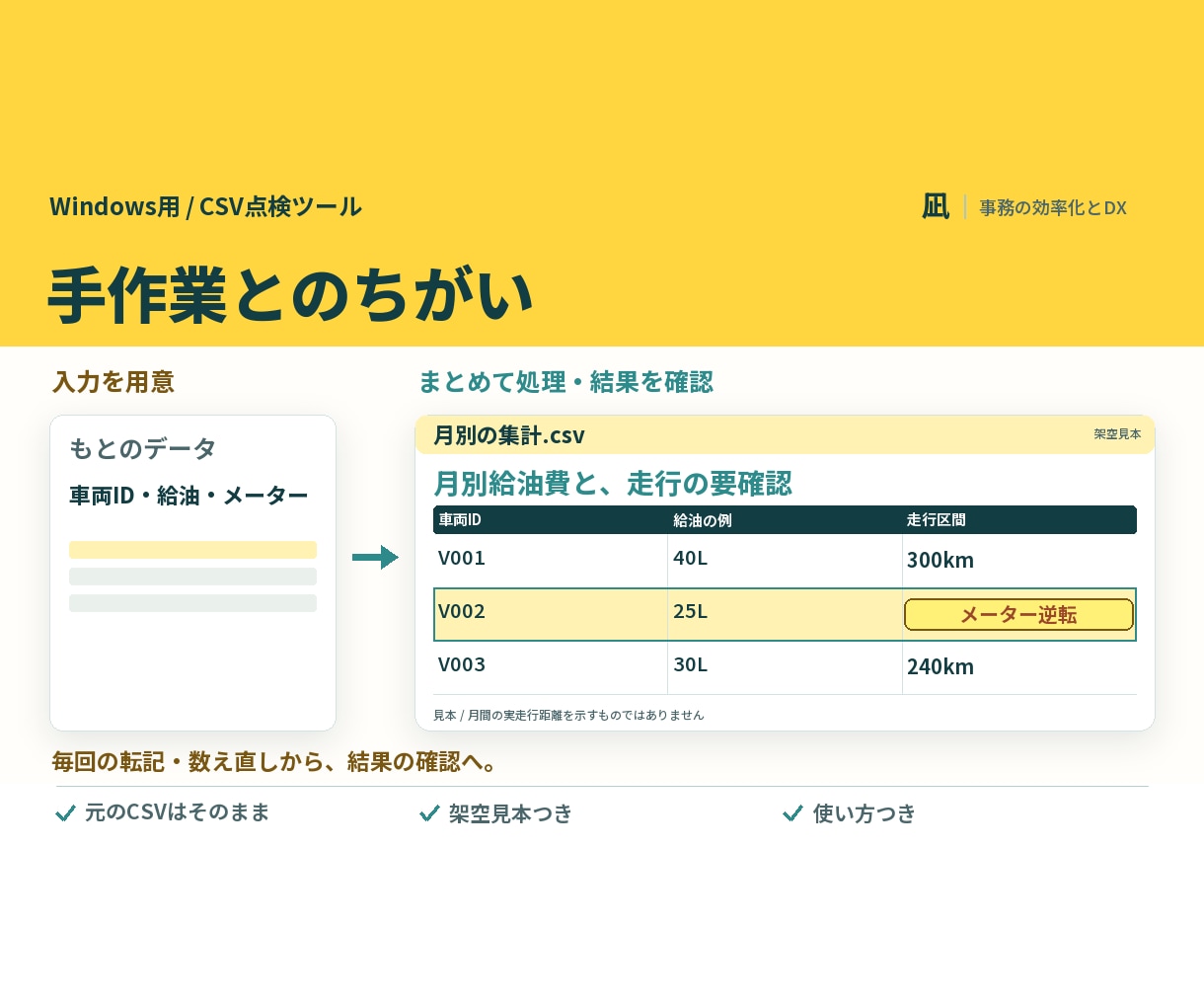The image size is (1204, 1003).
Task: Click the Windows用 / CSV点検ツール subtitle
Action: pyautogui.click(x=205, y=206)
